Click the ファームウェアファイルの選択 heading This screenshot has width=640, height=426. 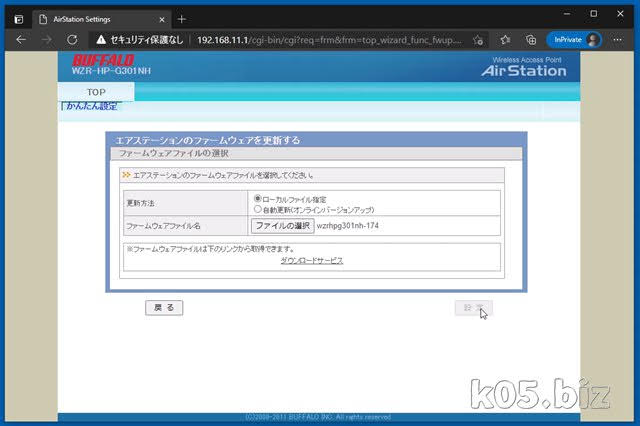point(173,153)
